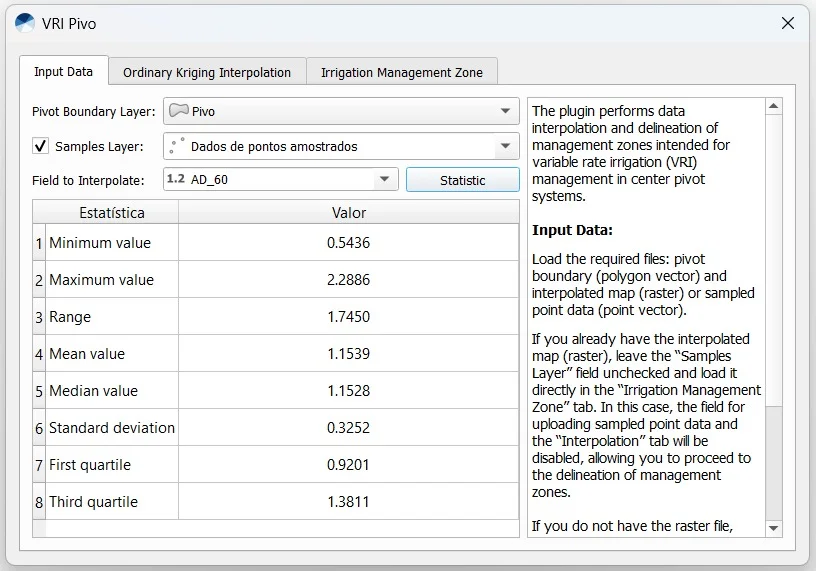
Task: Click row header number 4 in statistics table
Action: click(x=39, y=354)
